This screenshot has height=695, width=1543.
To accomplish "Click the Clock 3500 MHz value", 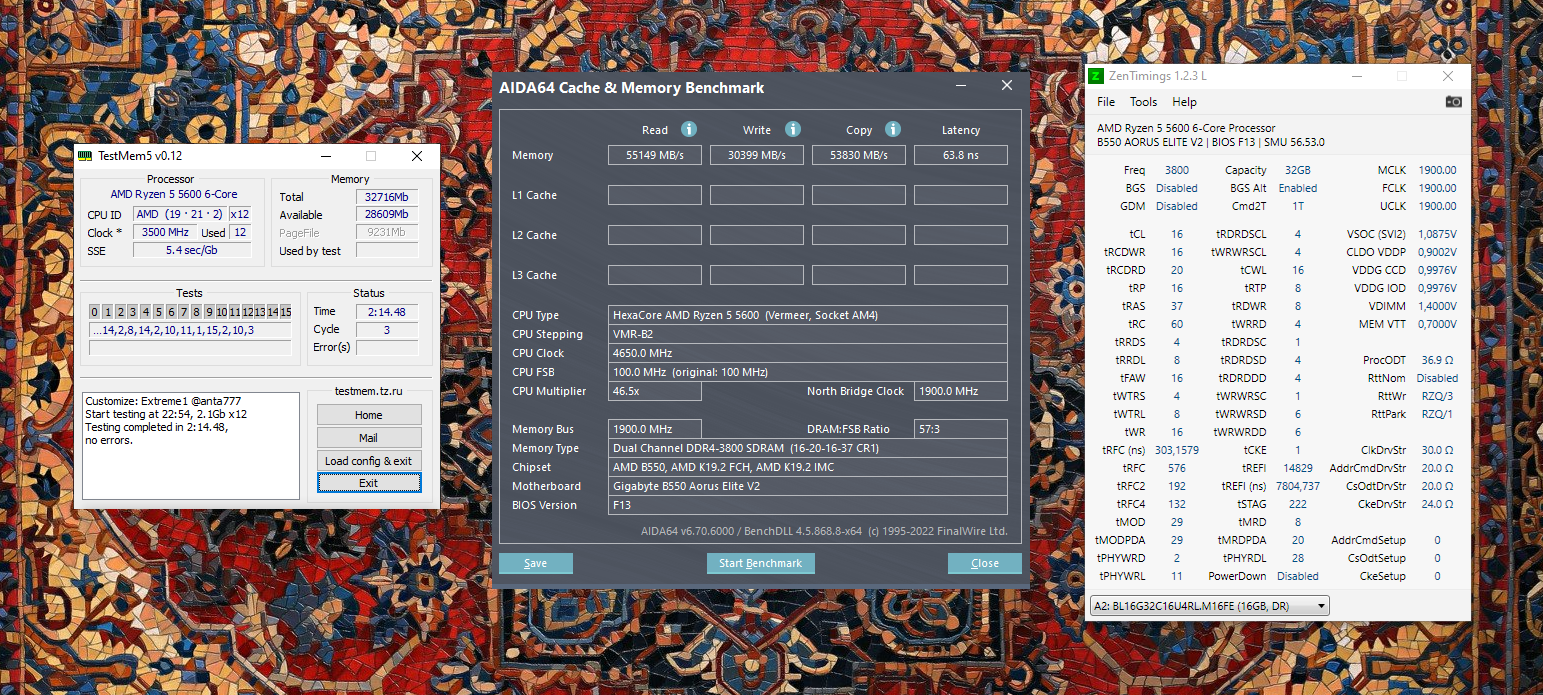I will coord(166,232).
